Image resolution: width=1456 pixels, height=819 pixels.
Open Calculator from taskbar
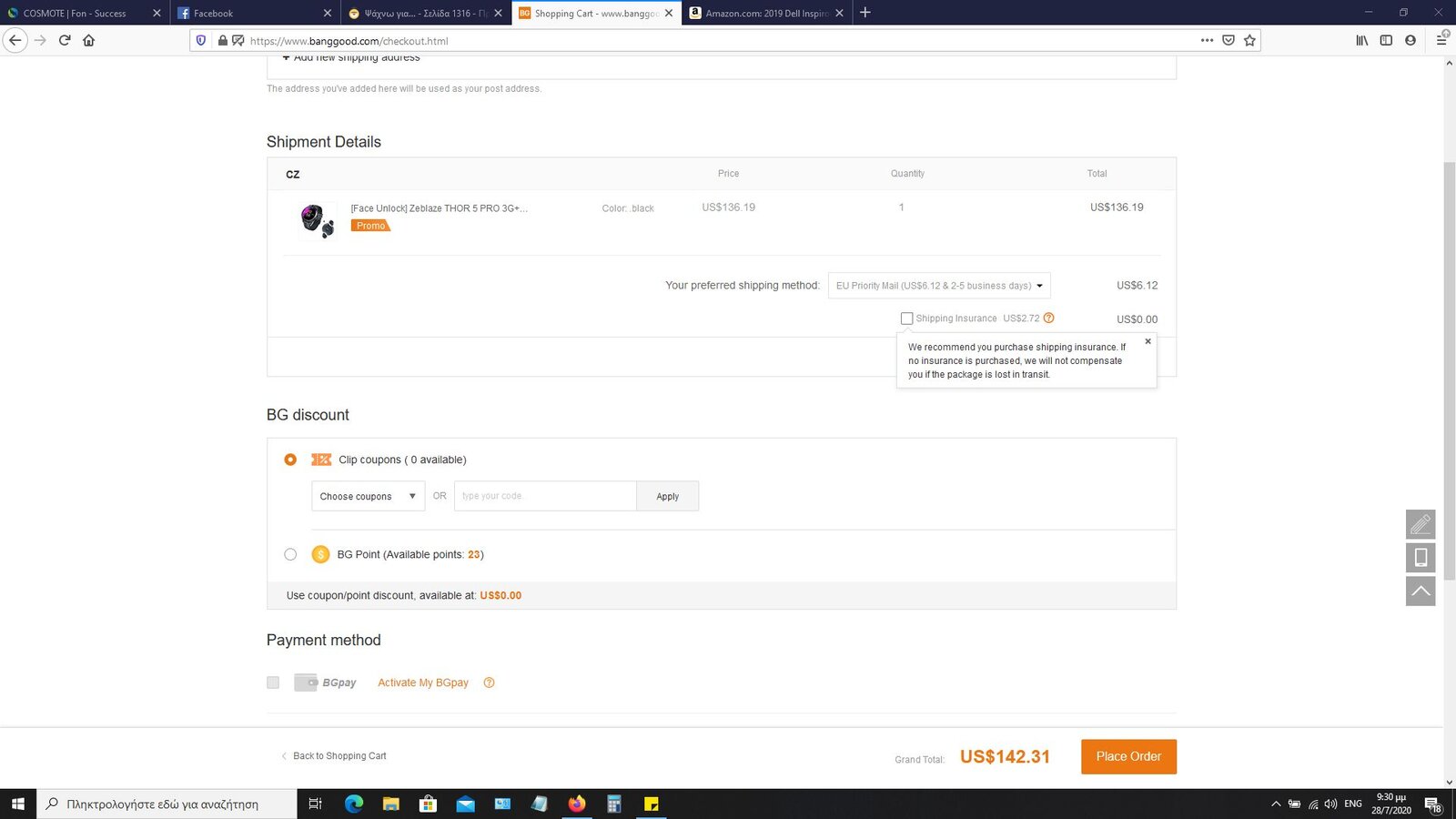coord(614,804)
